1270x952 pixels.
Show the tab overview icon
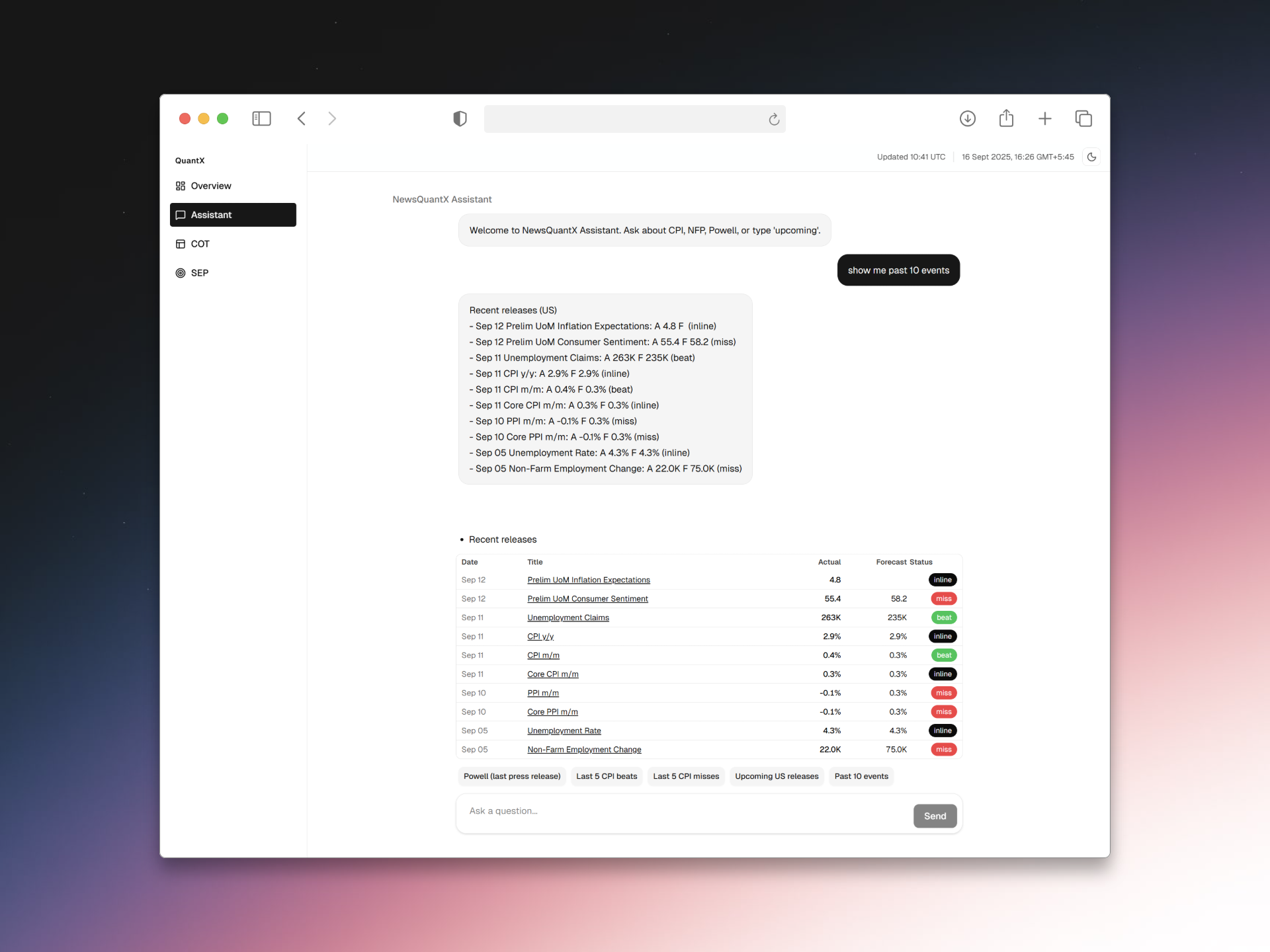coord(1083,118)
